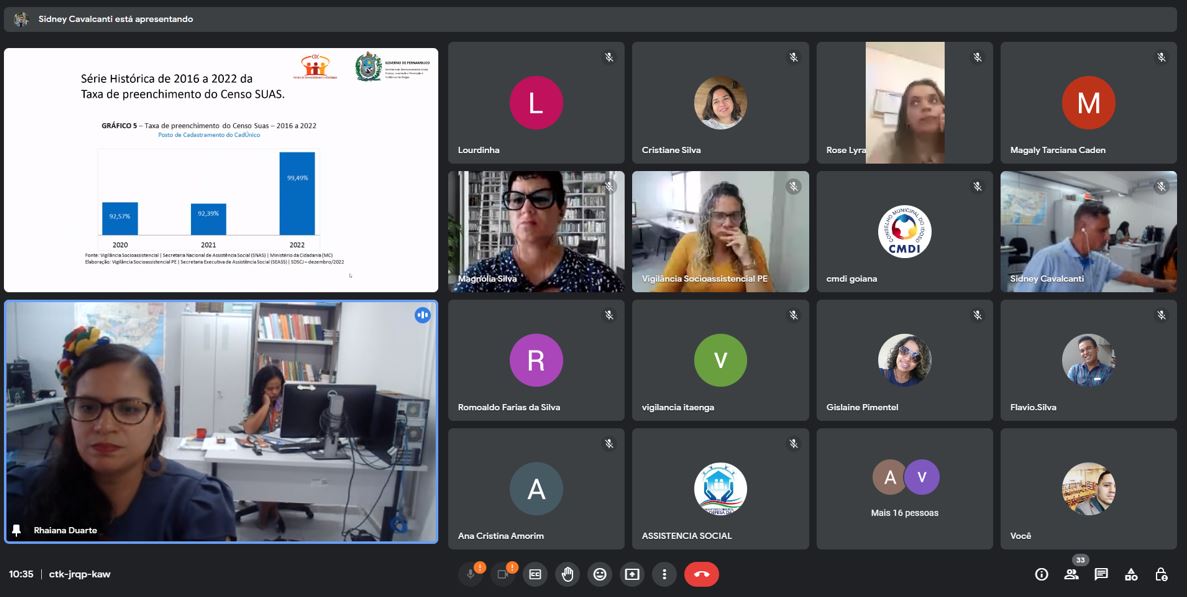Toggle the camera button in the bottom bar
Viewport: 1189px width, 597px height.
tap(503, 574)
